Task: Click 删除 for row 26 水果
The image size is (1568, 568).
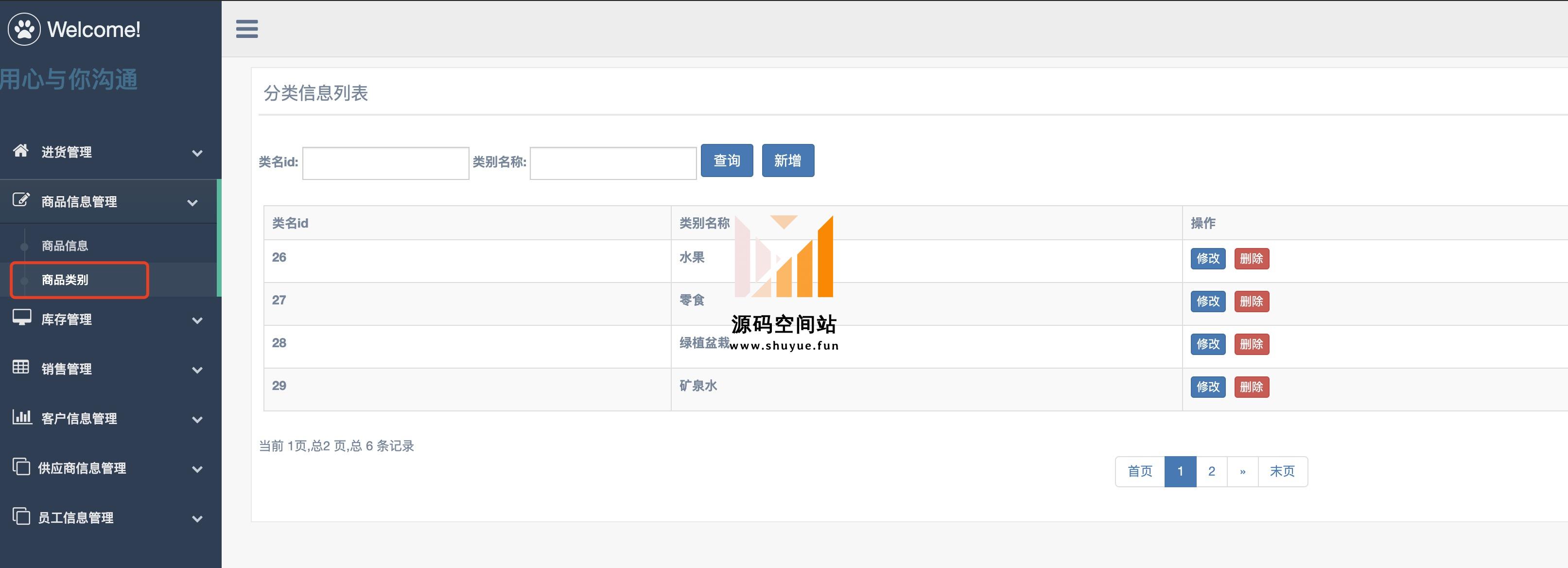Action: (x=1252, y=259)
